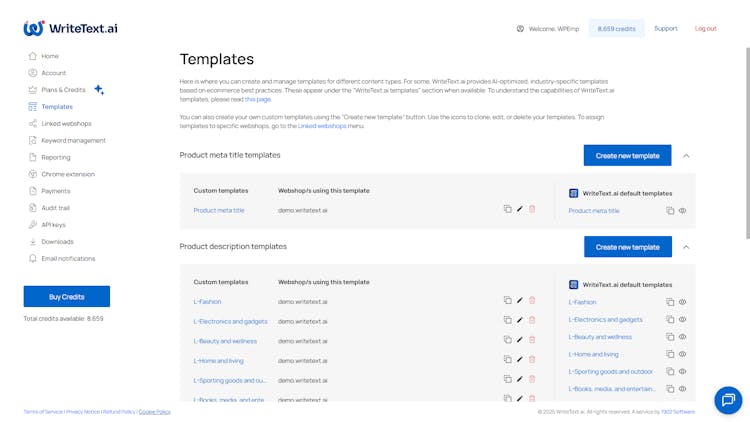Collapse the Product meta title templates section

686,155
